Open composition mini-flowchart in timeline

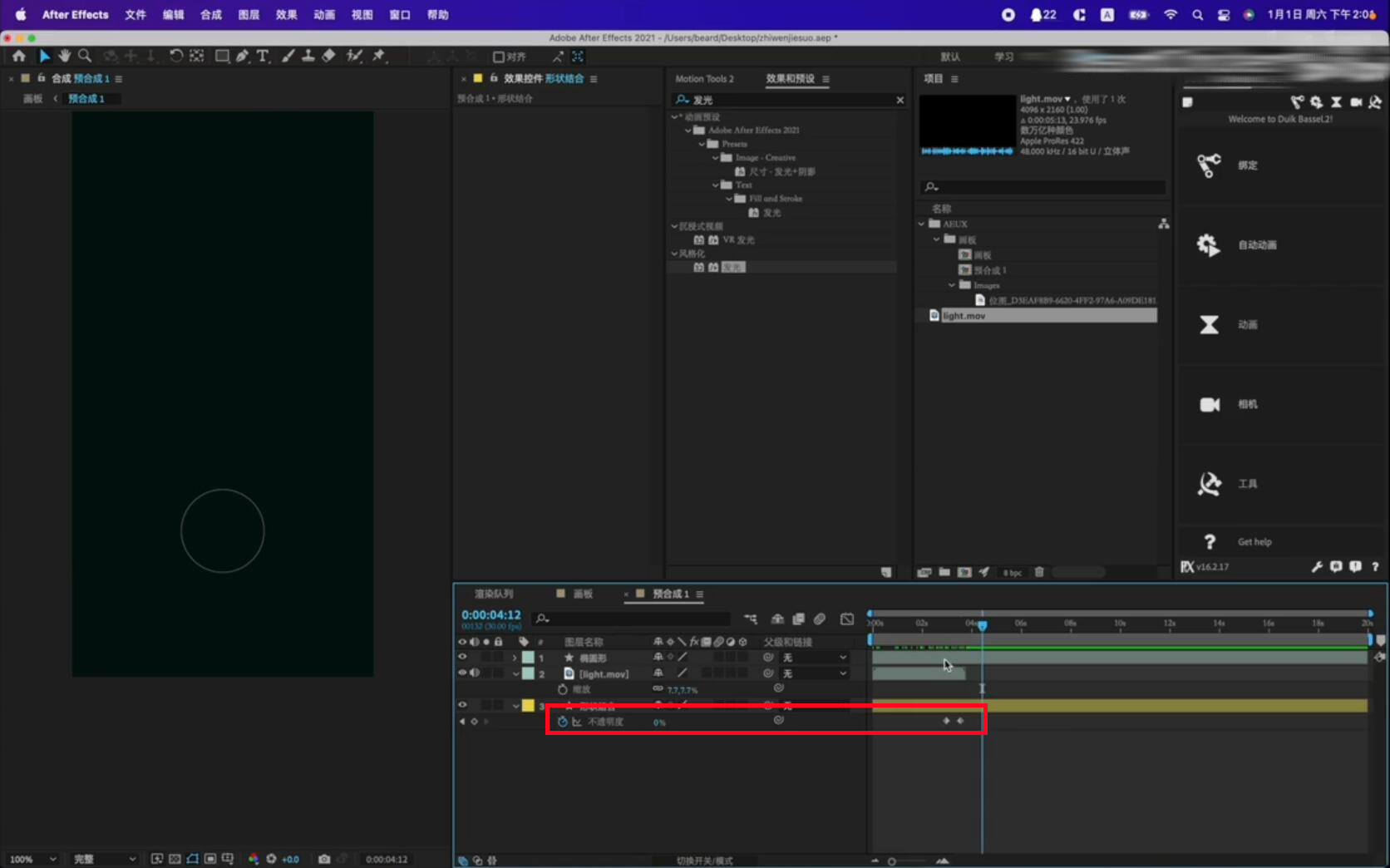tap(751, 619)
